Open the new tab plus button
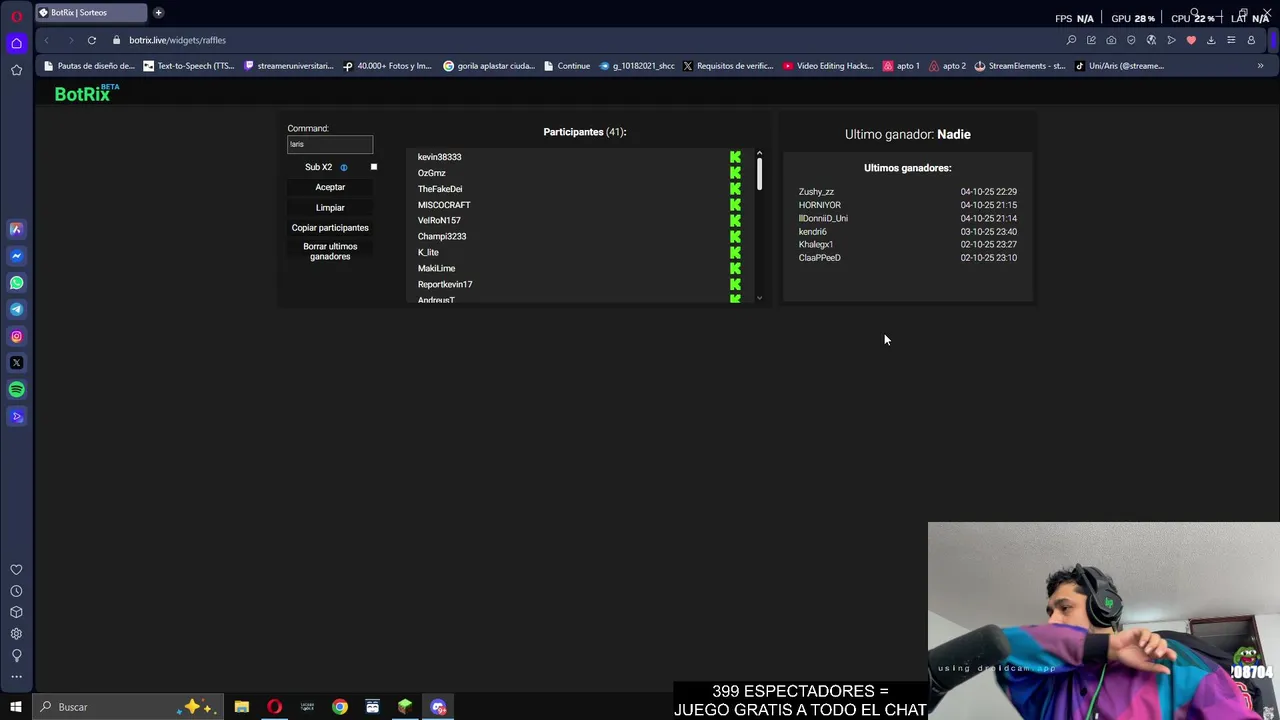This screenshot has width=1280, height=720. 158,13
